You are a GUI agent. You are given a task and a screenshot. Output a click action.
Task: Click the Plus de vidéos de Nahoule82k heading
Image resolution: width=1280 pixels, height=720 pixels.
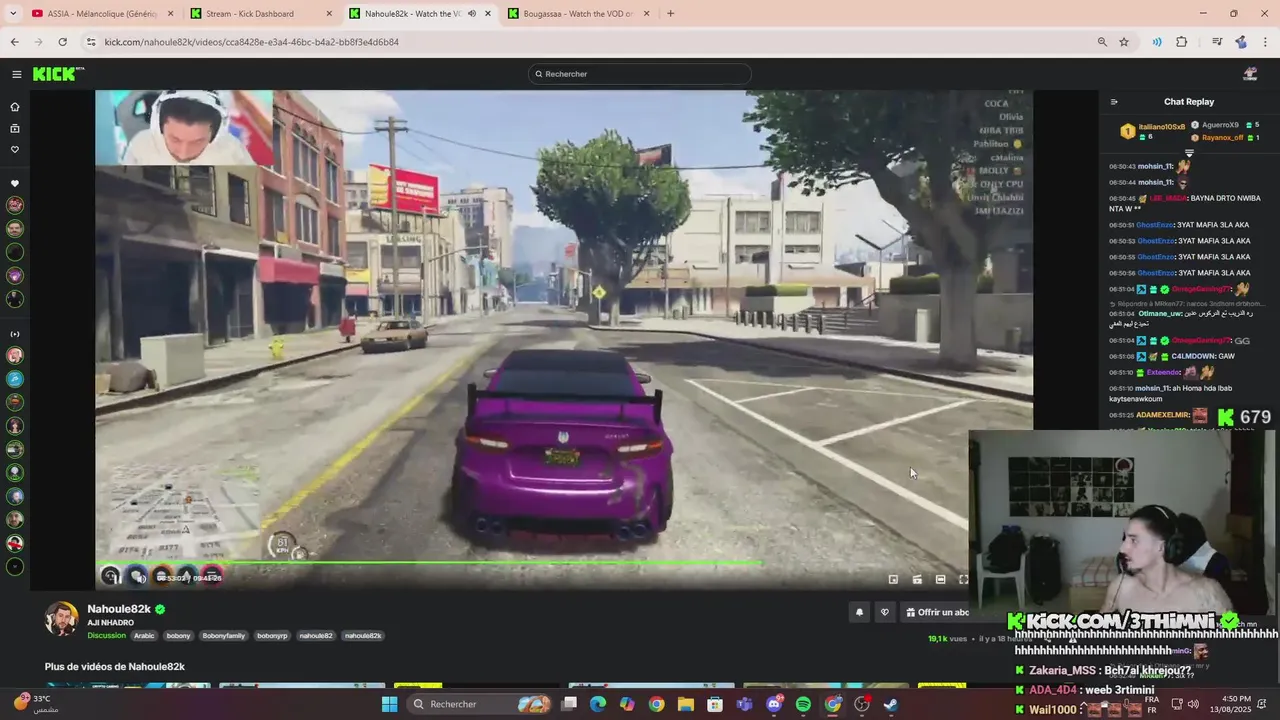(114, 666)
